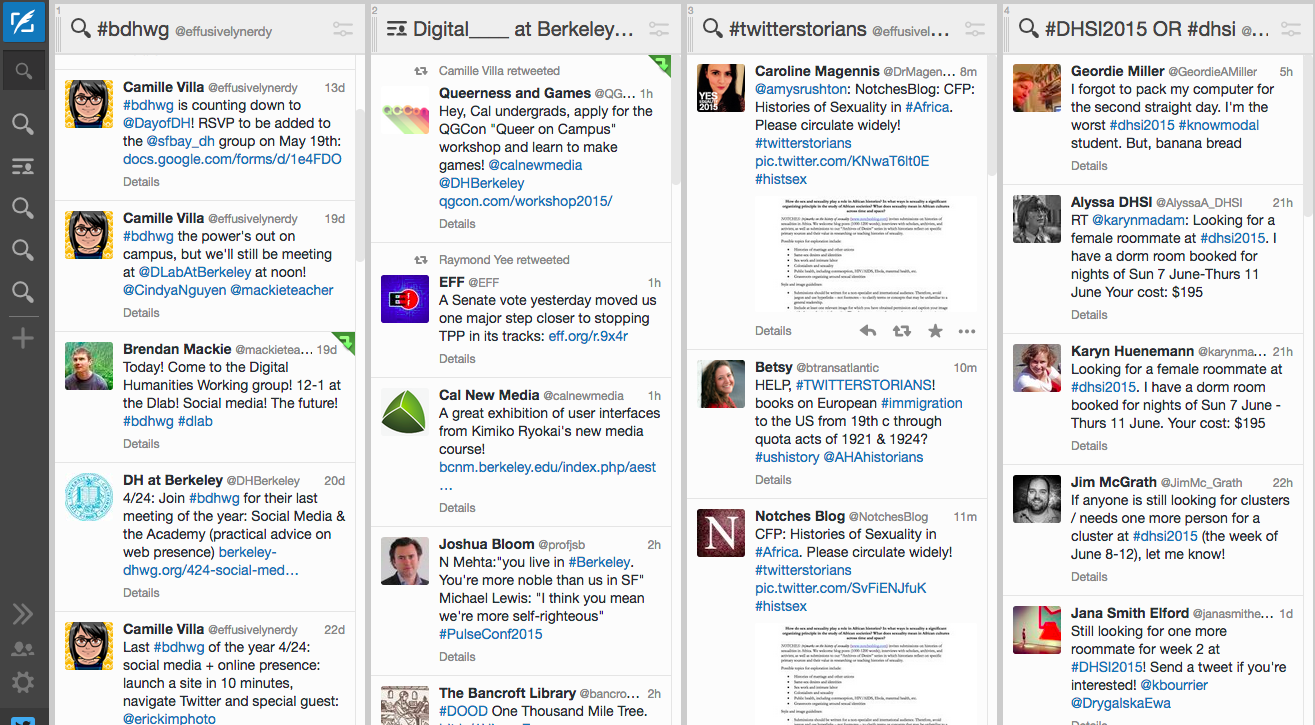Open column options for the Digital at Berkeley column

point(659,30)
